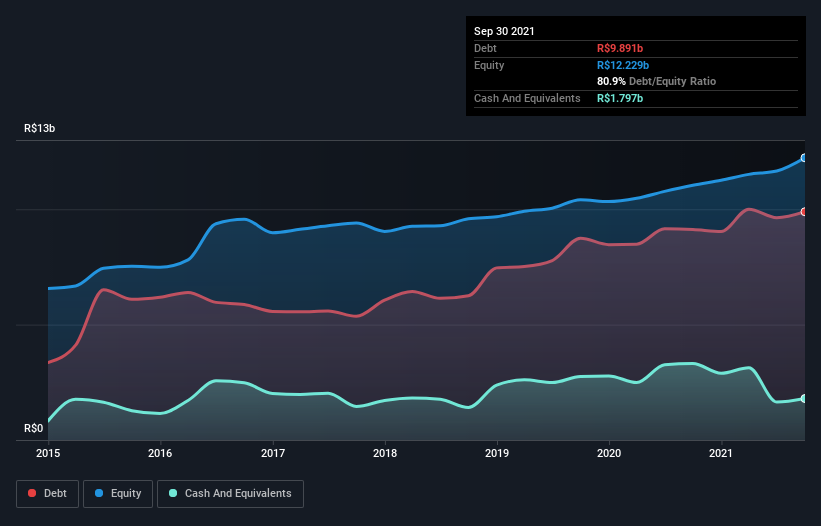
Task: Click the Sep 30 2021 tooltip date
Action: tap(504, 31)
